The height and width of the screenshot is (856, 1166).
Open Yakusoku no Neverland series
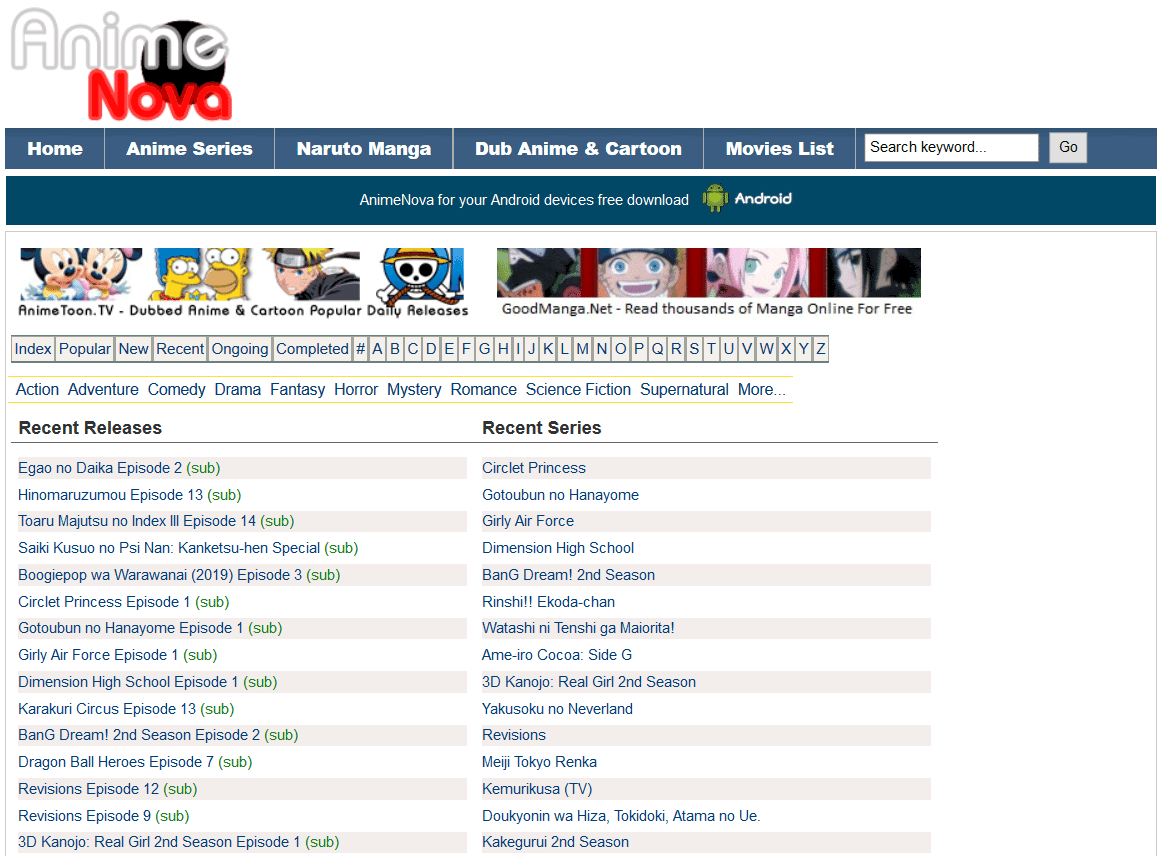click(x=557, y=709)
